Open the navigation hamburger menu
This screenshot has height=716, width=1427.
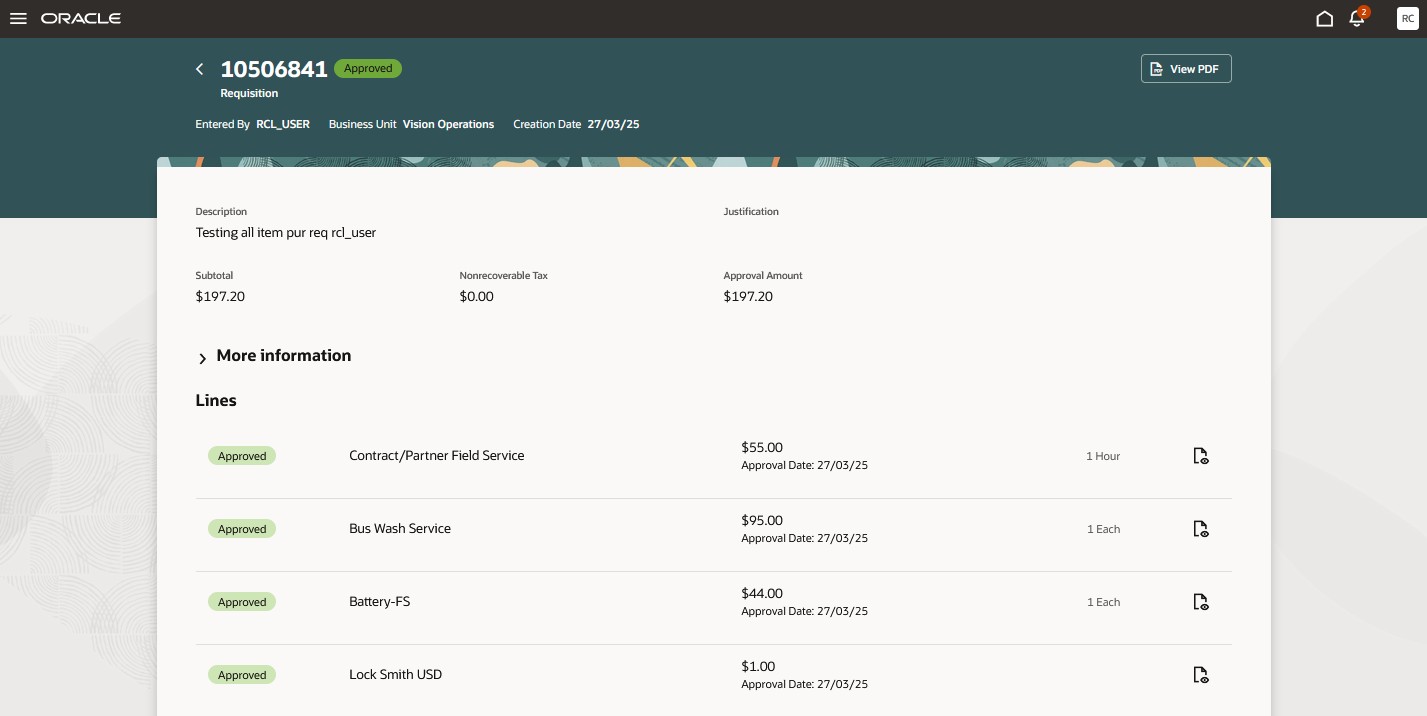click(x=18, y=18)
